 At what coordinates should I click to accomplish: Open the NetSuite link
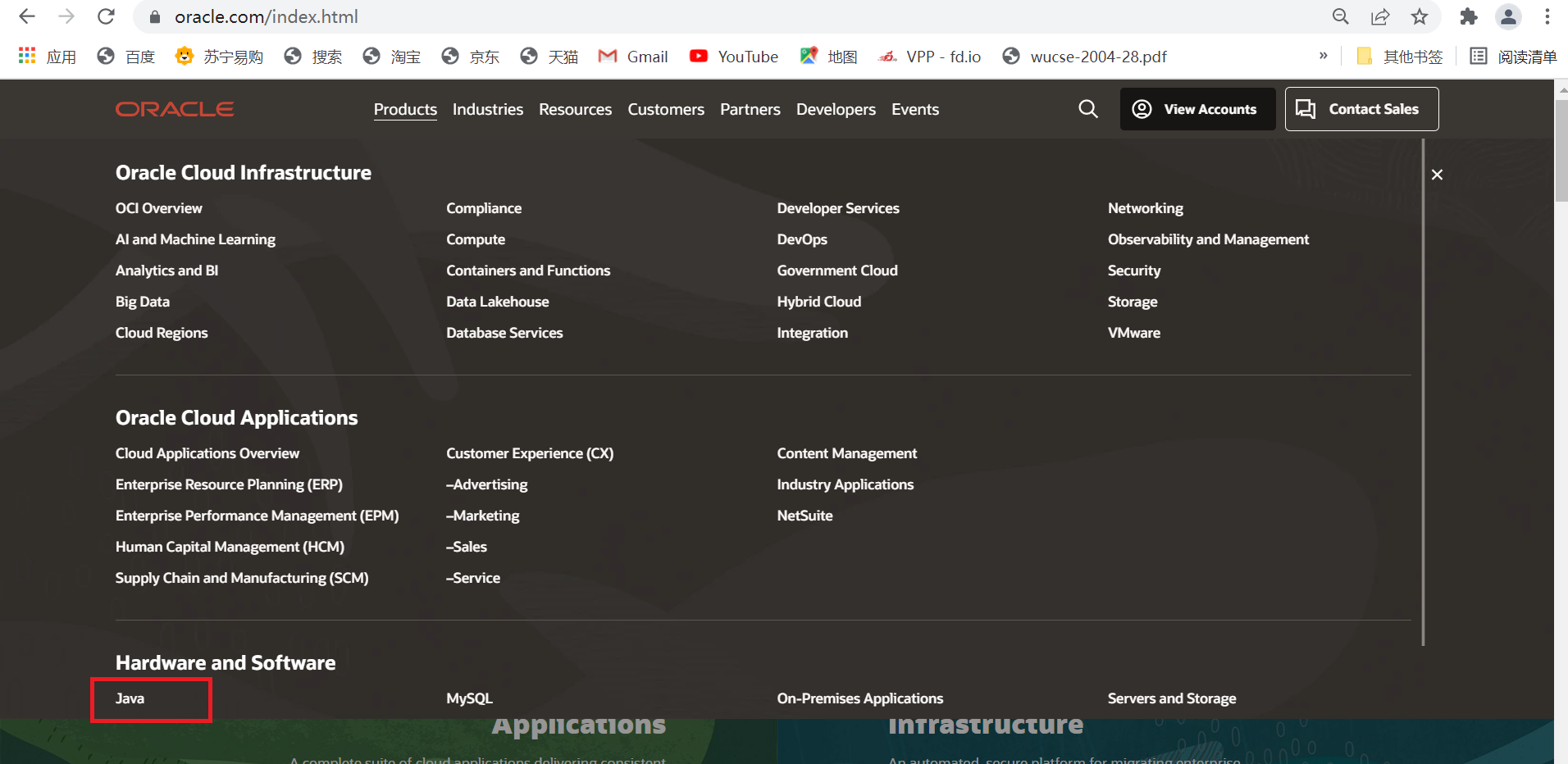click(x=805, y=516)
